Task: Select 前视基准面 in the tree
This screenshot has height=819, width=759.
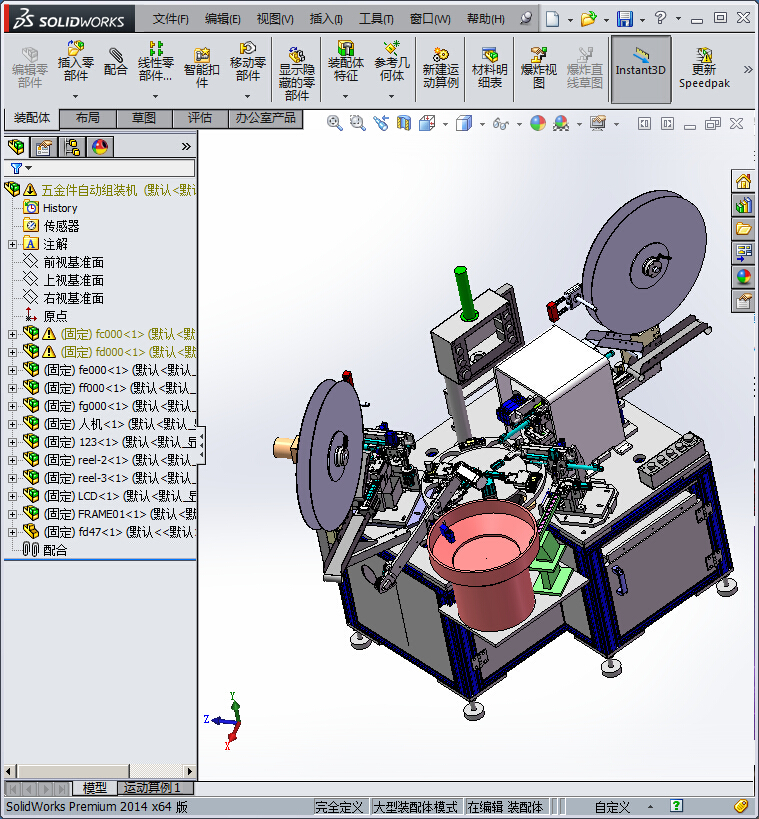Action: (x=73, y=262)
